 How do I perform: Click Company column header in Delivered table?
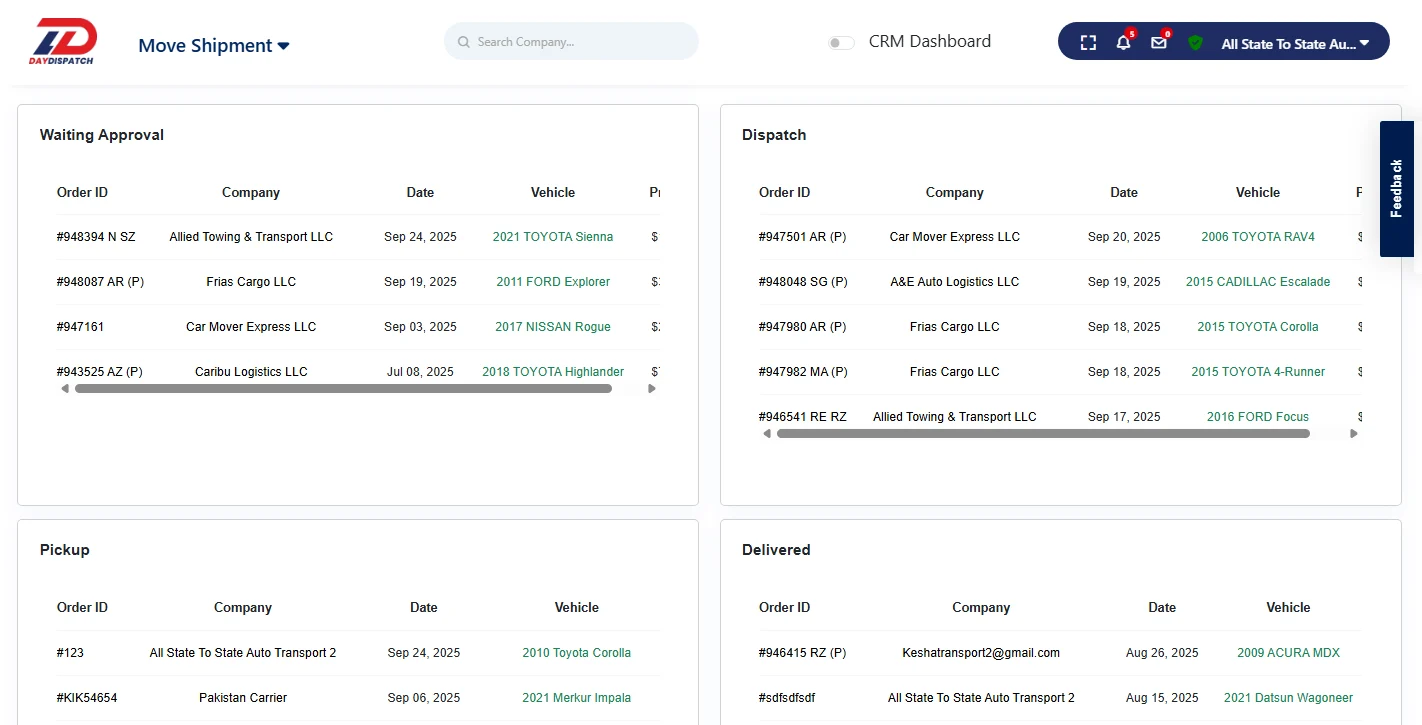981,607
